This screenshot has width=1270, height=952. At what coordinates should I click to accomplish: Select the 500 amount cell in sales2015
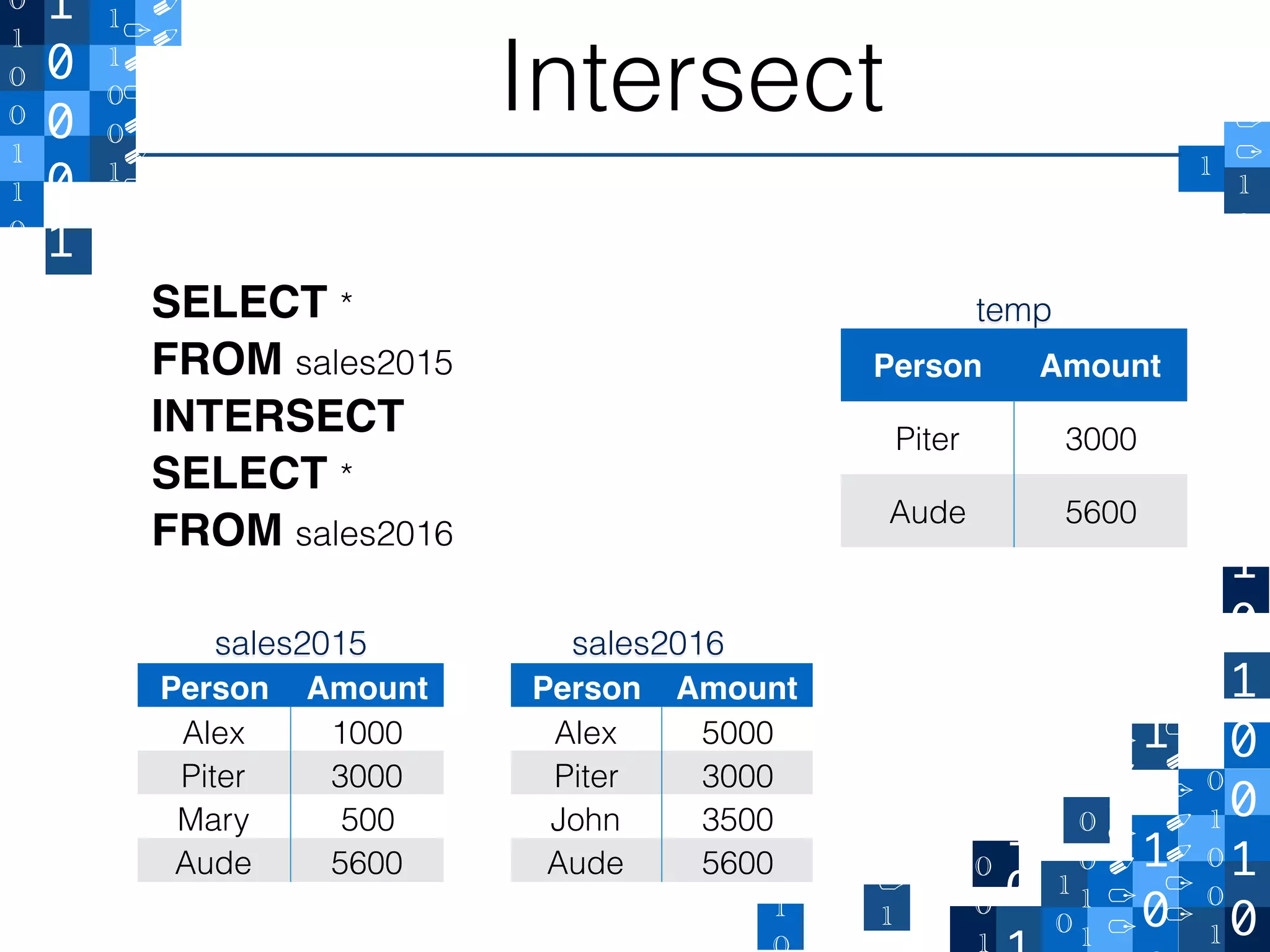(x=367, y=819)
